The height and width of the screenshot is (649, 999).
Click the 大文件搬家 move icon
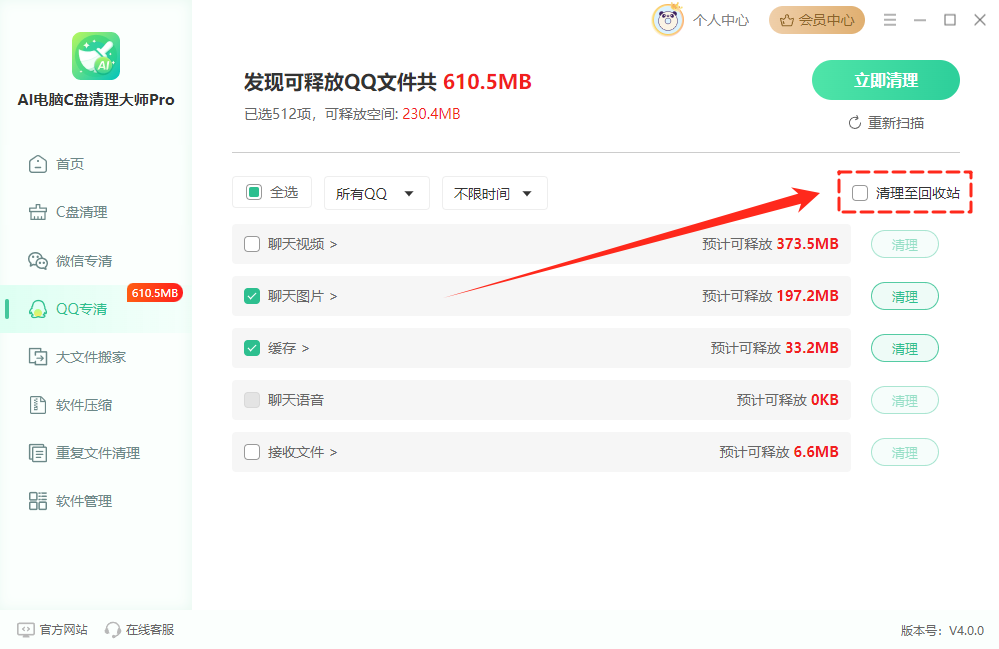38,357
